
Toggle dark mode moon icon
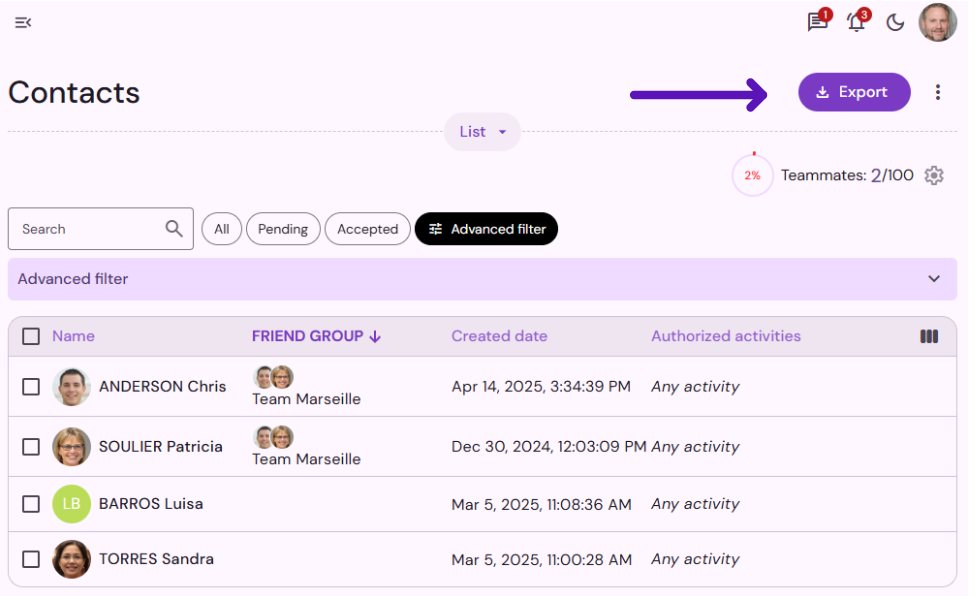point(895,23)
